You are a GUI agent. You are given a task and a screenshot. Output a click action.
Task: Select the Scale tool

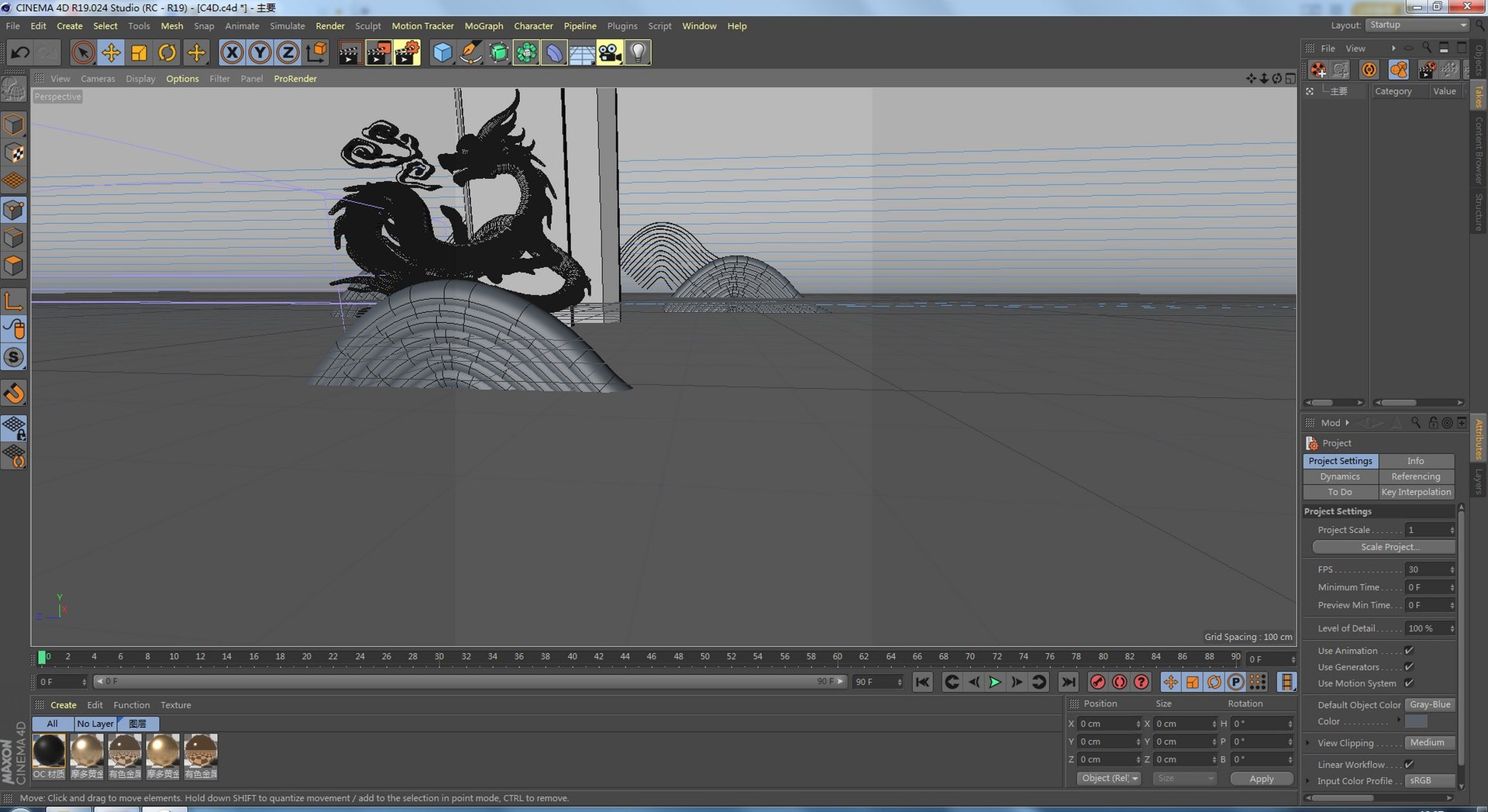(139, 53)
